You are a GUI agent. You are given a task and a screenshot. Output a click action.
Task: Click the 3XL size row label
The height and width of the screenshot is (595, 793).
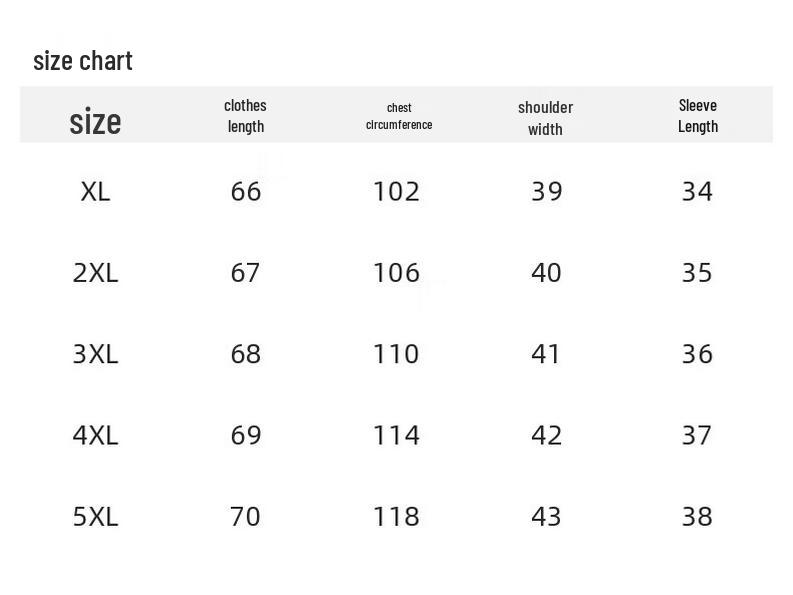95,354
